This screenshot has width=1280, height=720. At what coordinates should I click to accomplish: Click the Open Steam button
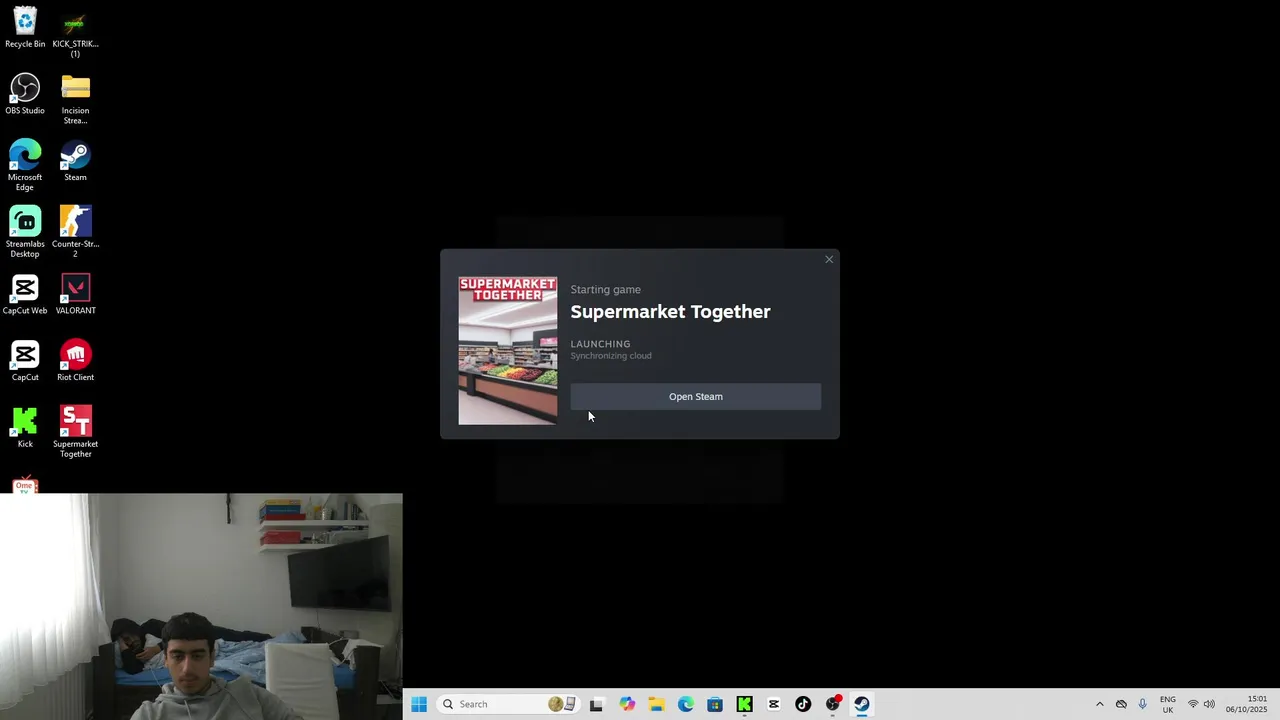click(696, 397)
